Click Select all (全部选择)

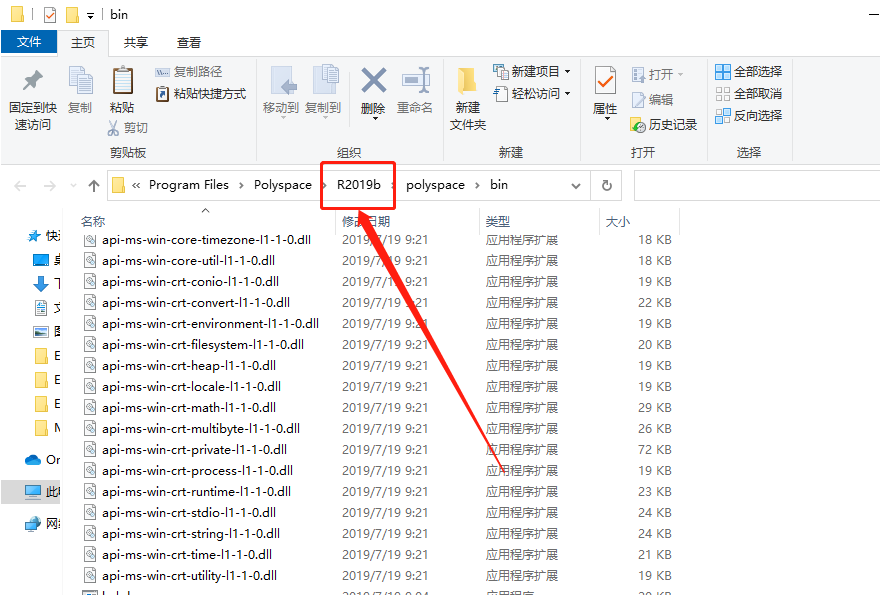(x=749, y=71)
